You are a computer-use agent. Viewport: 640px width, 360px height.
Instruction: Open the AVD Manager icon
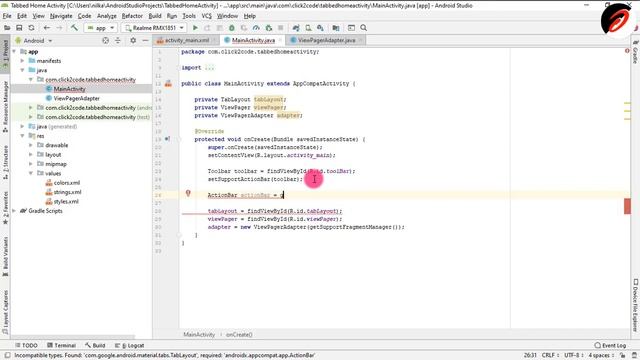(x=308, y=28)
